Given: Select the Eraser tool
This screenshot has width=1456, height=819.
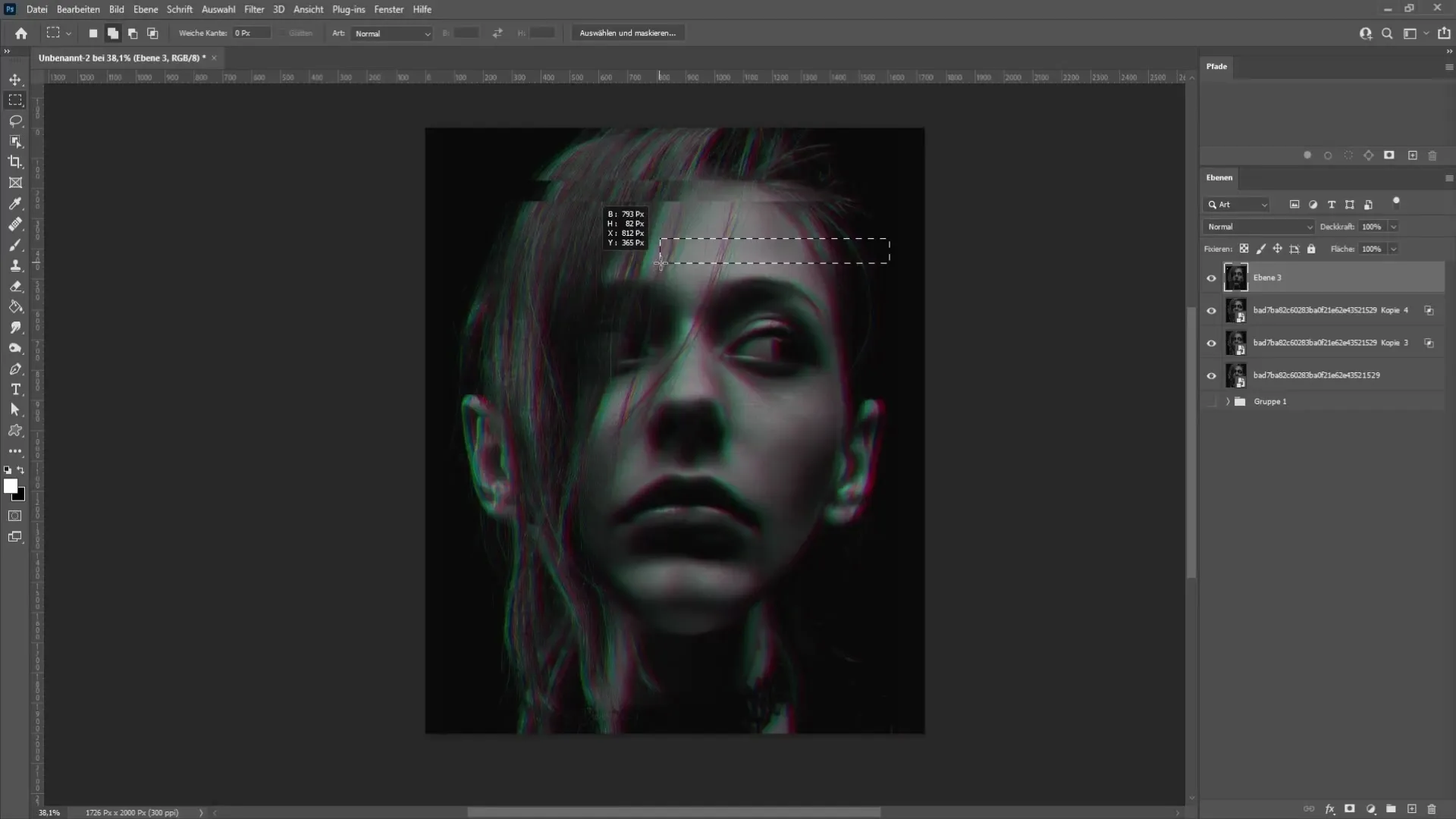Looking at the screenshot, I should tap(15, 287).
